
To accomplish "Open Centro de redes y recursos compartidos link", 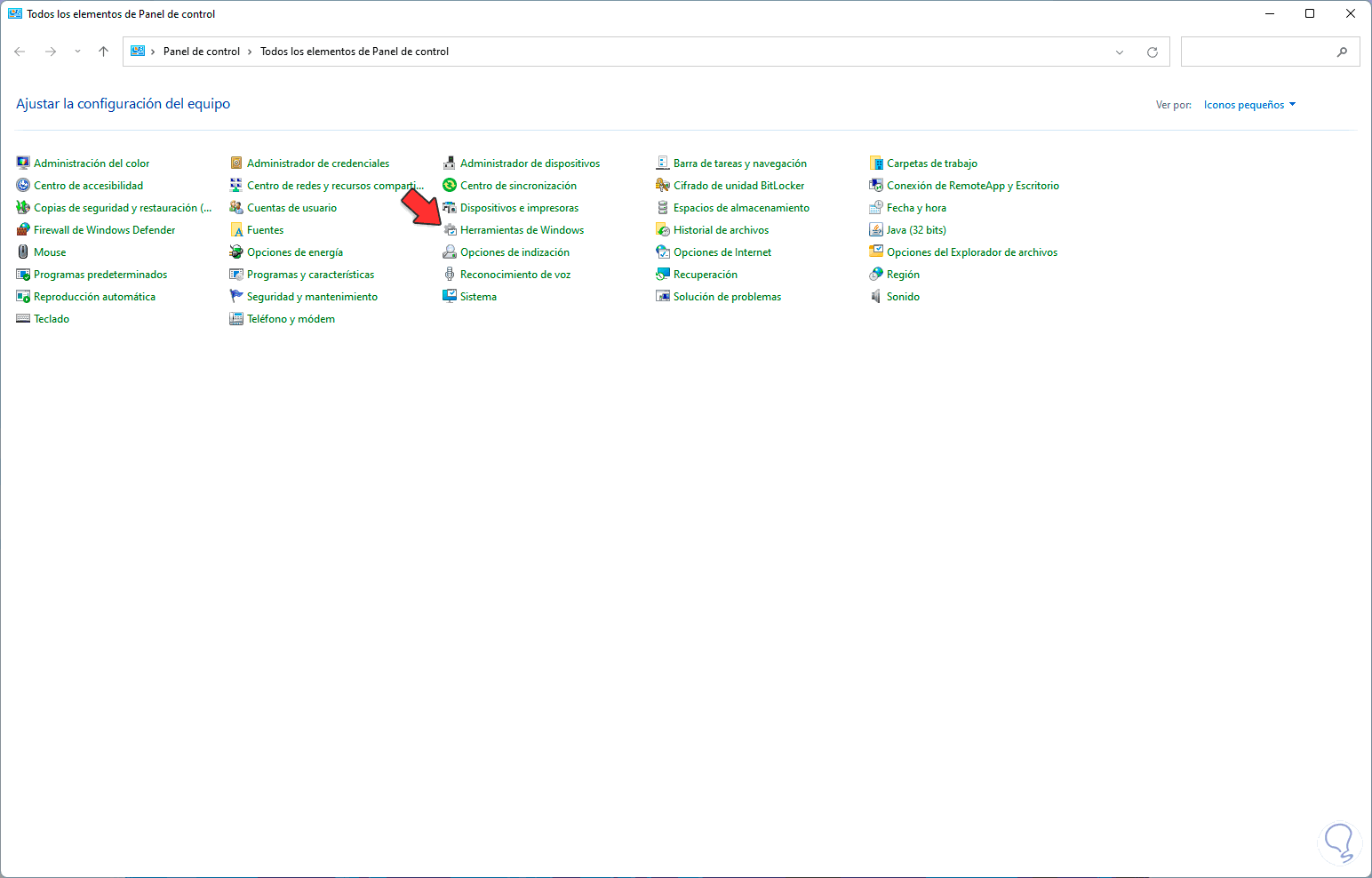I will coord(335,186).
